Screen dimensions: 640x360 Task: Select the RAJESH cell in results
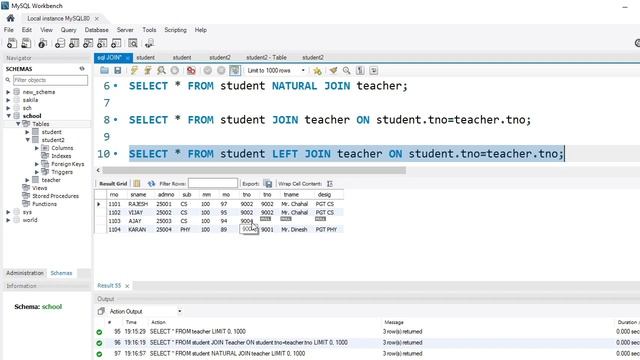point(138,204)
